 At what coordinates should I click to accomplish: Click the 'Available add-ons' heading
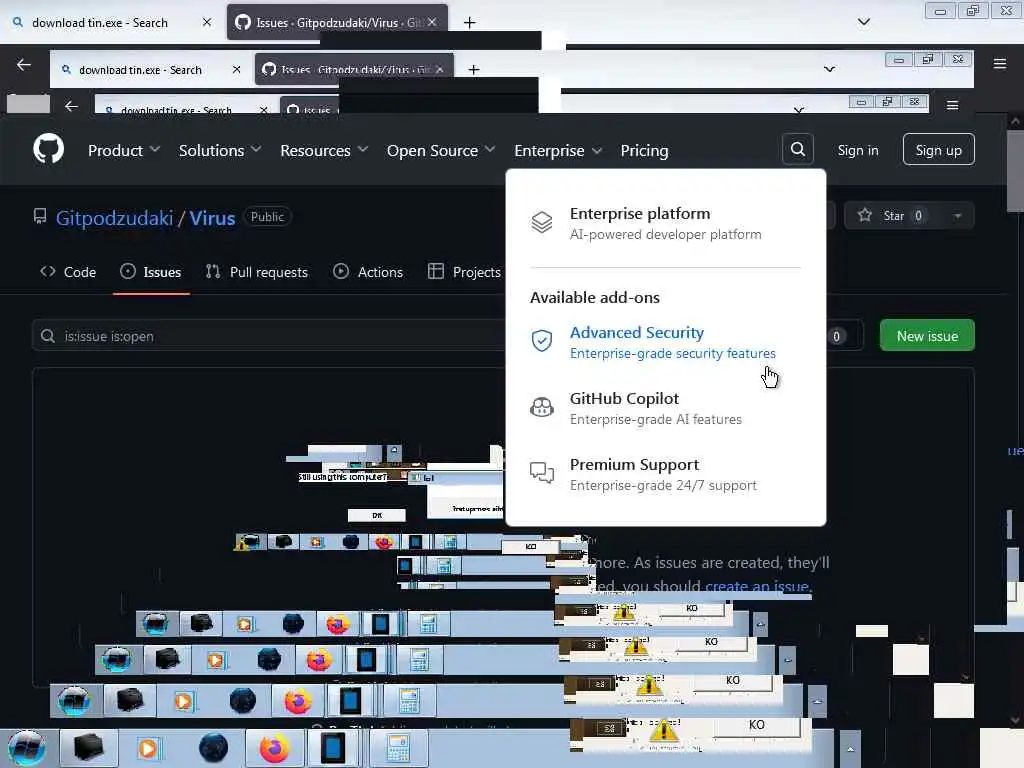pyautogui.click(x=595, y=297)
